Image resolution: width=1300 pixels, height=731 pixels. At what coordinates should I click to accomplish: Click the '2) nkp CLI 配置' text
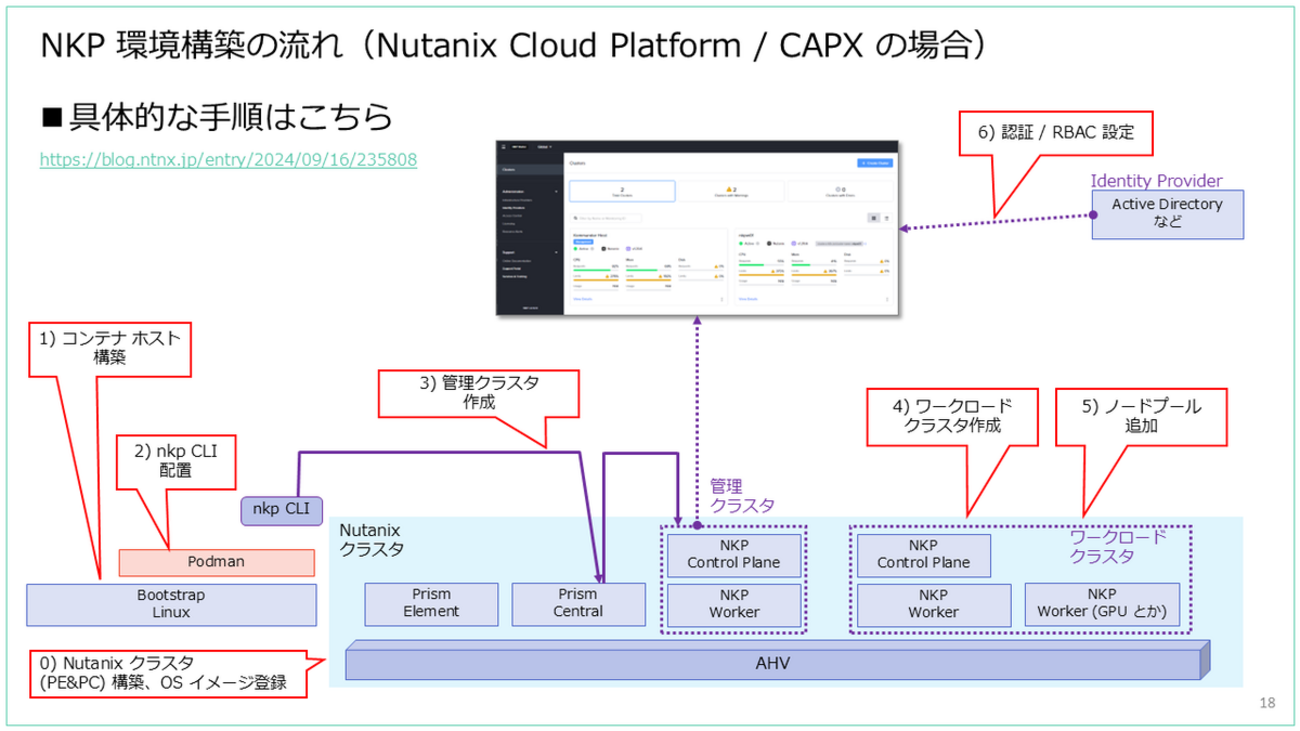pos(175,461)
